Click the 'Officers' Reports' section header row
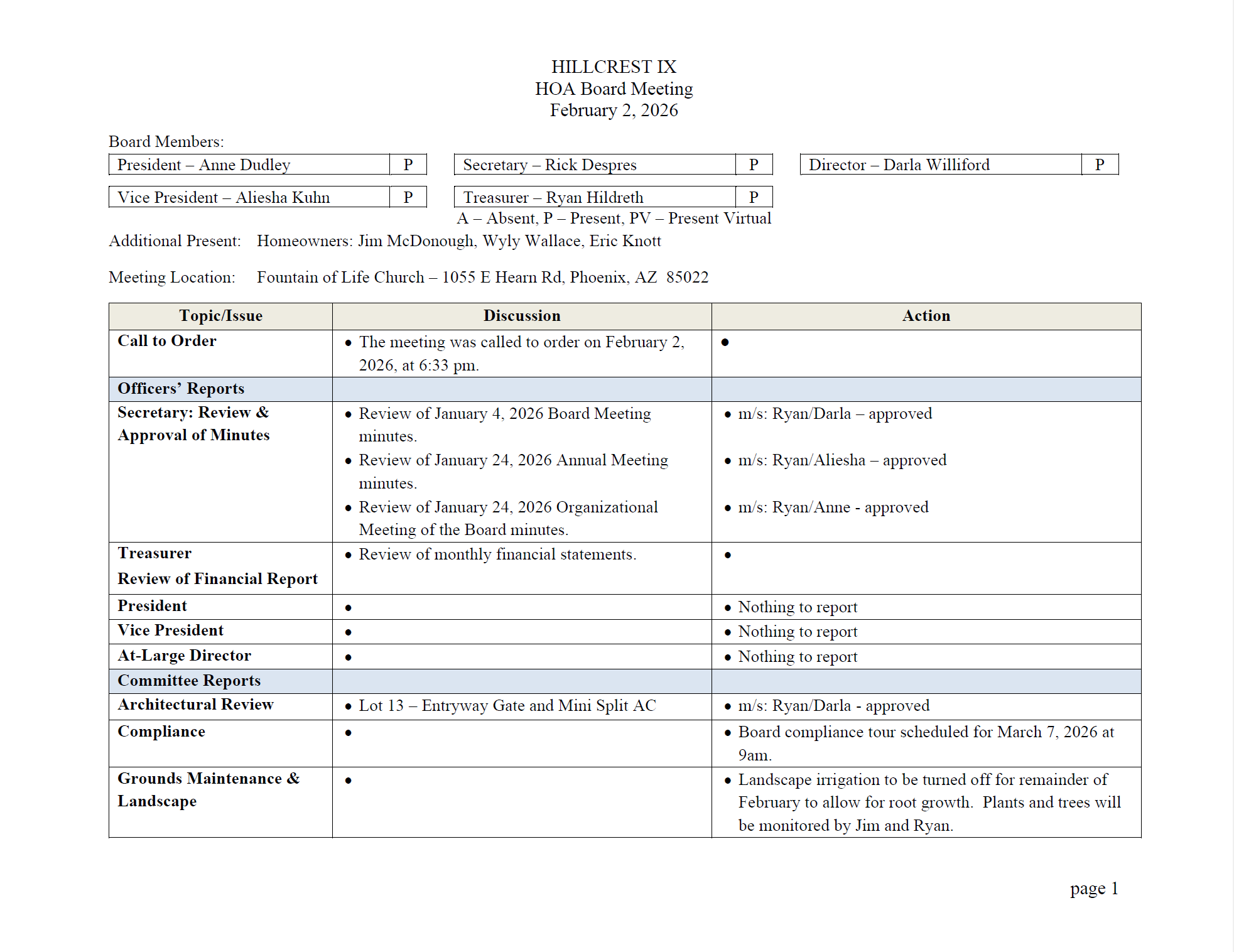The image size is (1234, 952). [x=181, y=389]
